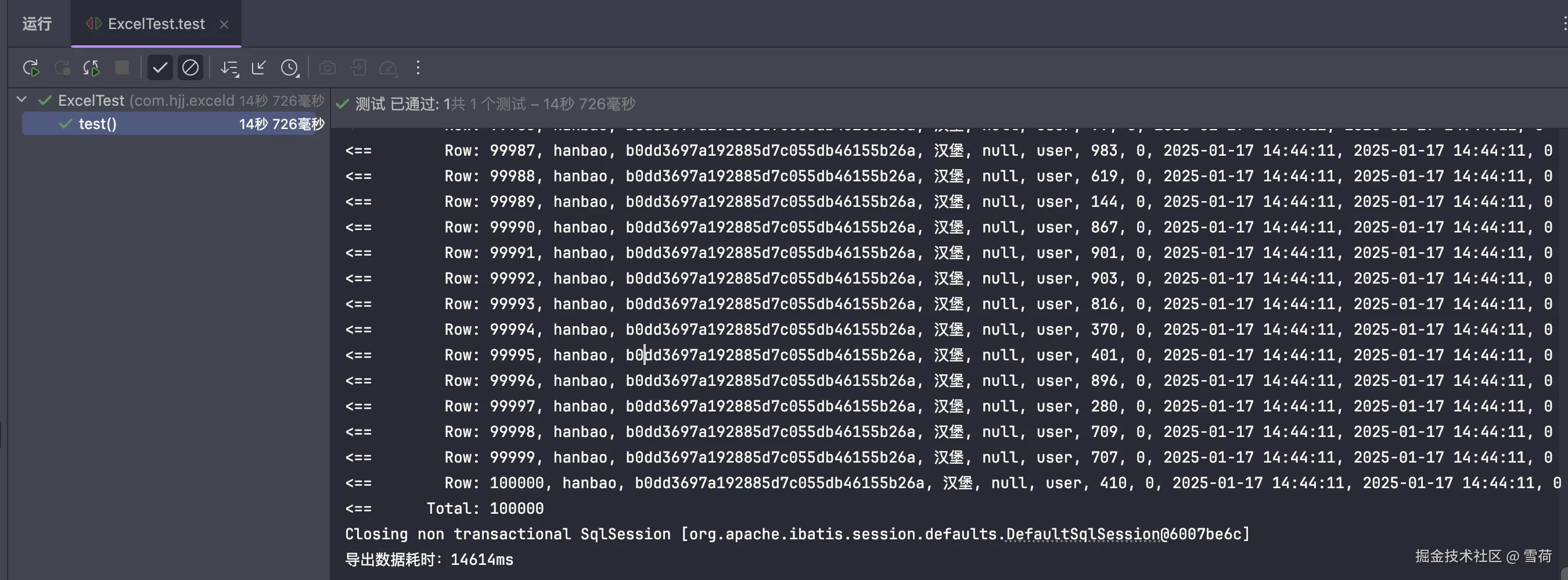1568x580 pixels.
Task: Toggle the Show Ignored filter button
Action: (190, 67)
